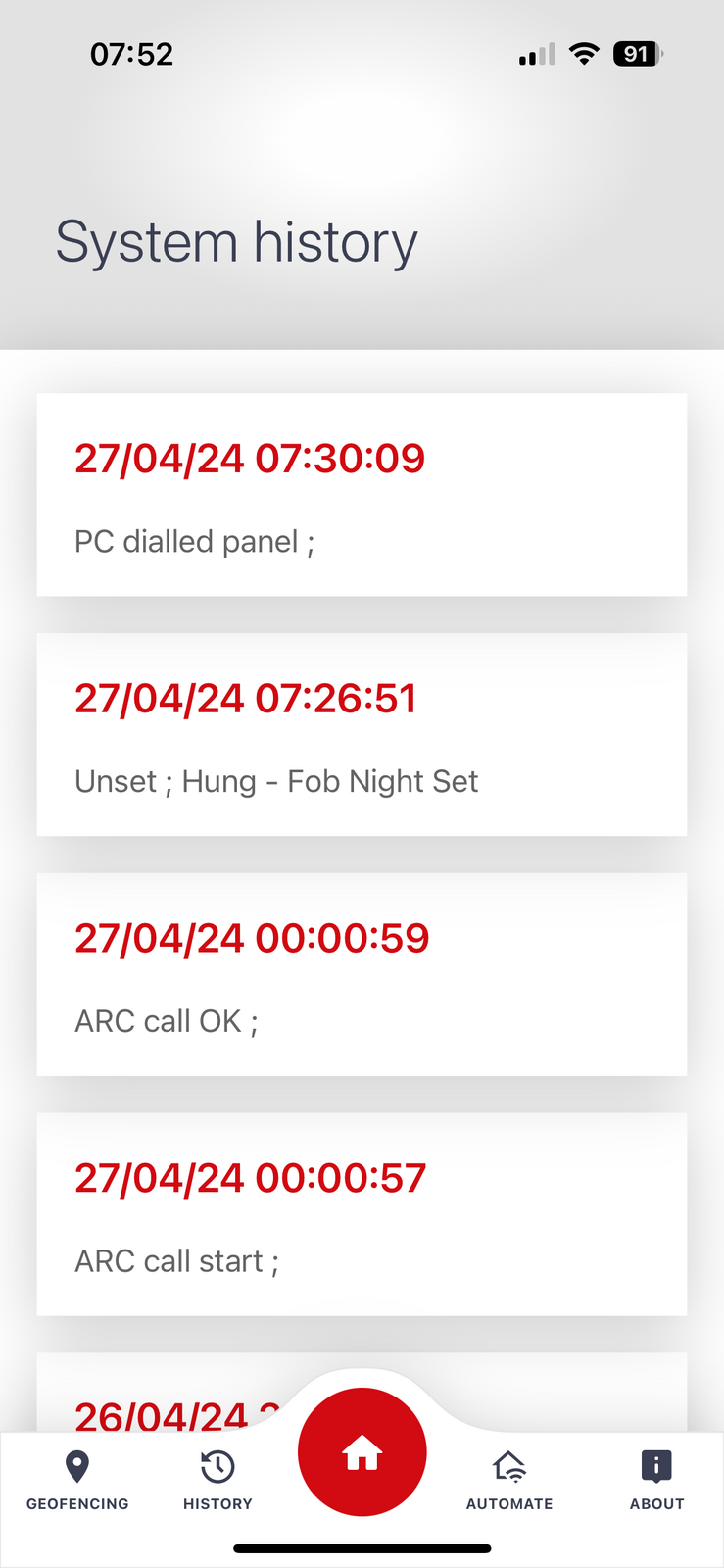Screen dimensions: 724x1568
Task: Tap the cellular signal bars
Action: point(537,55)
